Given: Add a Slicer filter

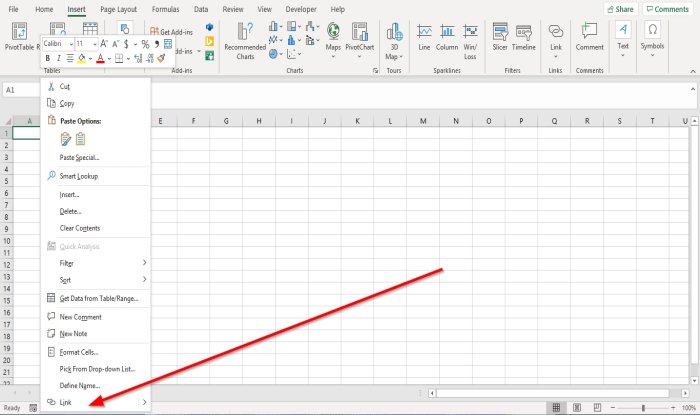Looking at the screenshot, I should [500, 37].
